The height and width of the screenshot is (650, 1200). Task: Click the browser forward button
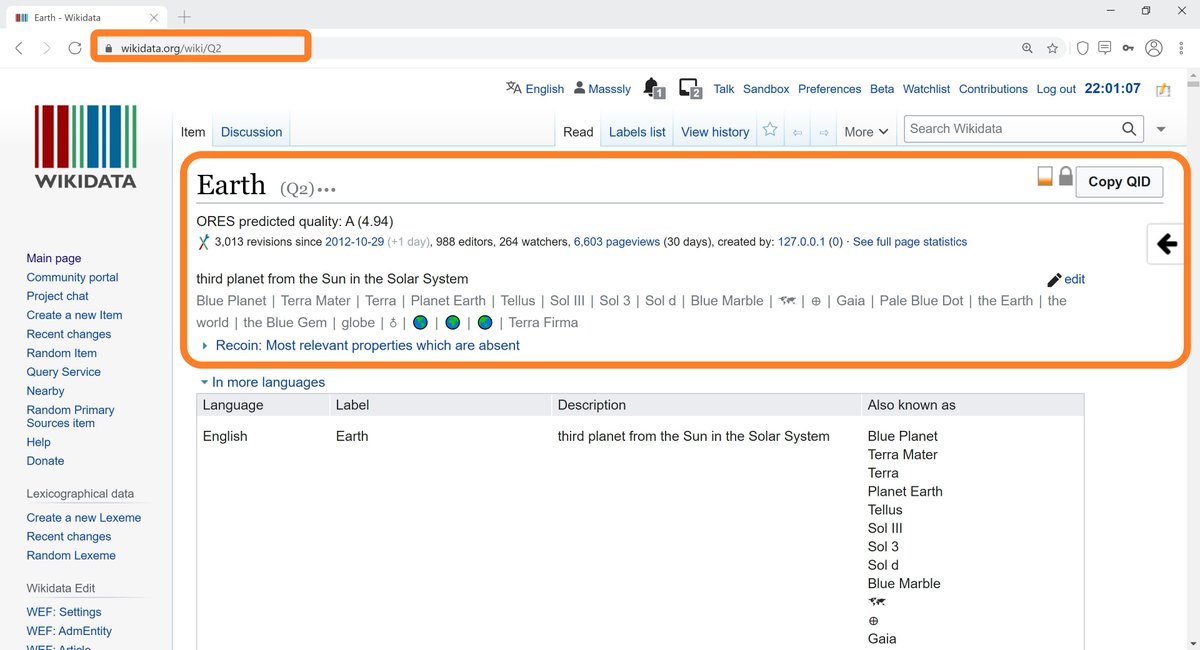click(x=47, y=48)
